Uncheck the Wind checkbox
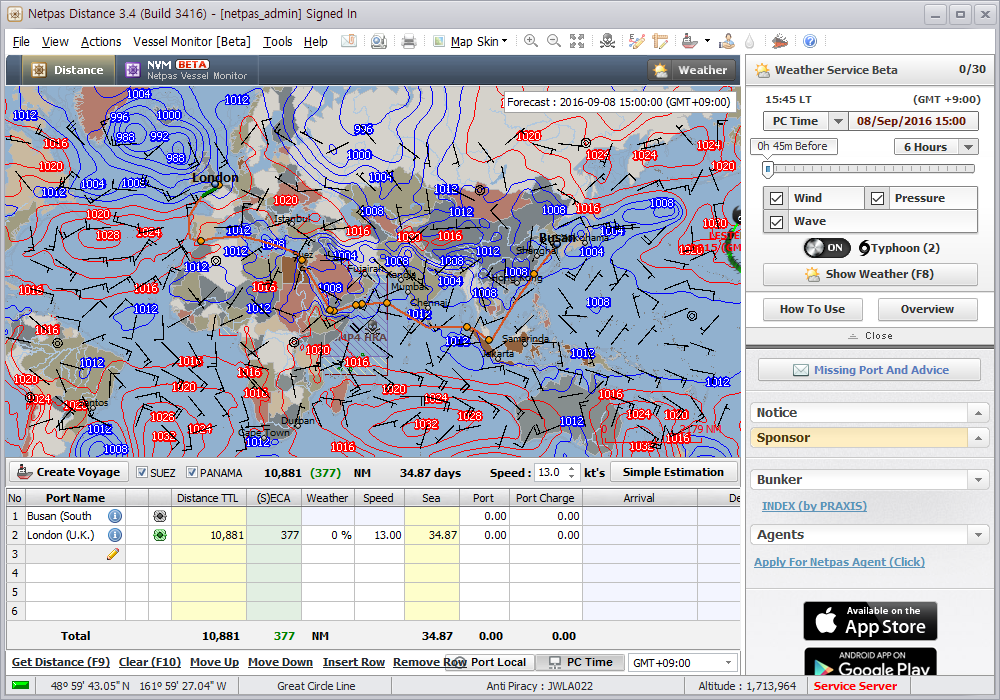1000x700 pixels. tap(776, 198)
